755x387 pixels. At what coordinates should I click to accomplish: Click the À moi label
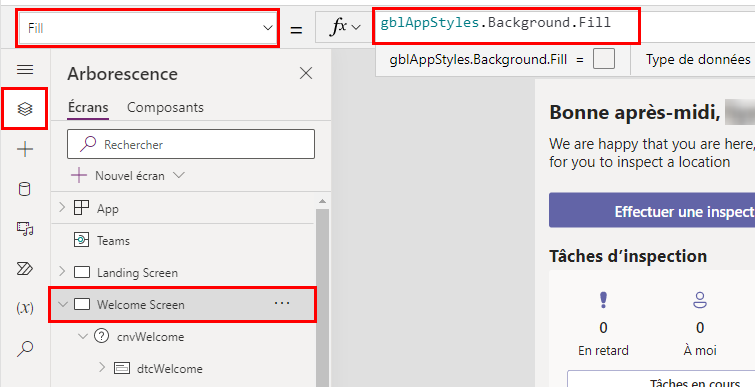click(700, 350)
